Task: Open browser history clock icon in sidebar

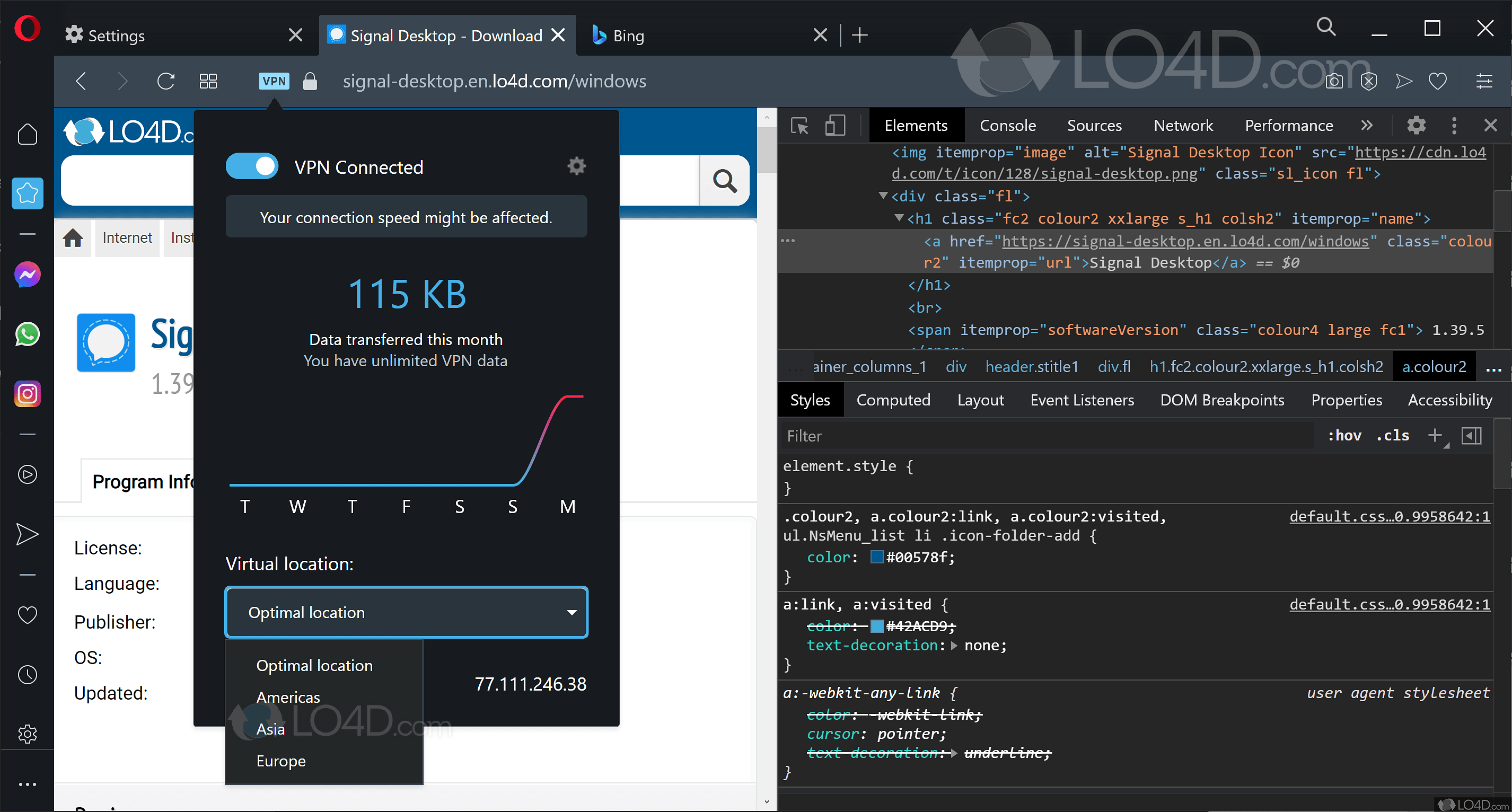Action: coord(27,675)
